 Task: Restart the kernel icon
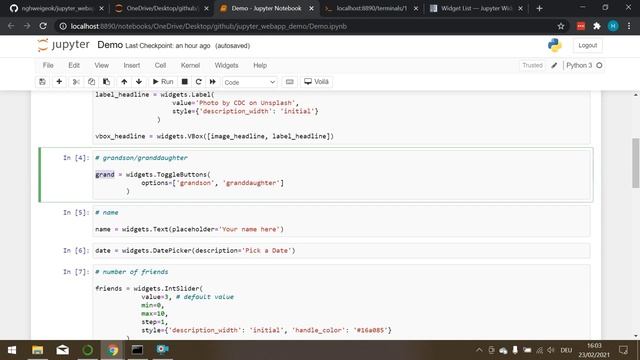tap(198, 82)
